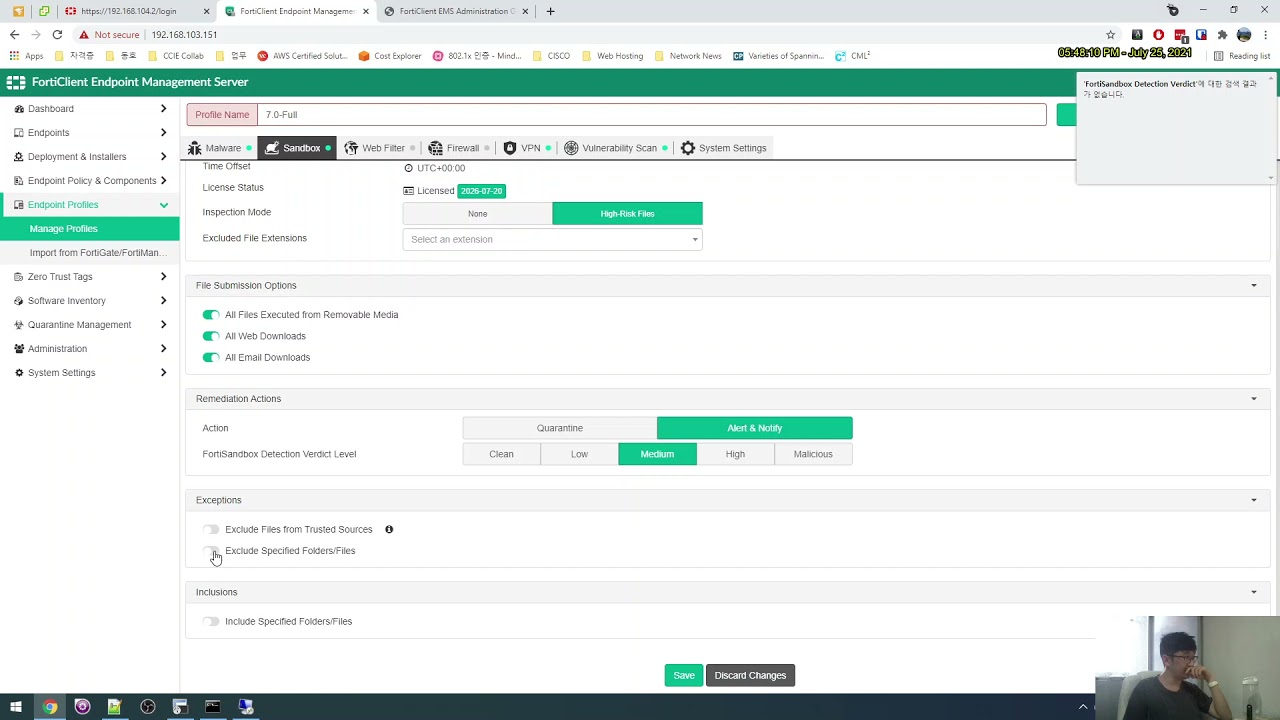This screenshot has height=720, width=1280.
Task: Open Chrome from the taskbar
Action: [x=49, y=707]
